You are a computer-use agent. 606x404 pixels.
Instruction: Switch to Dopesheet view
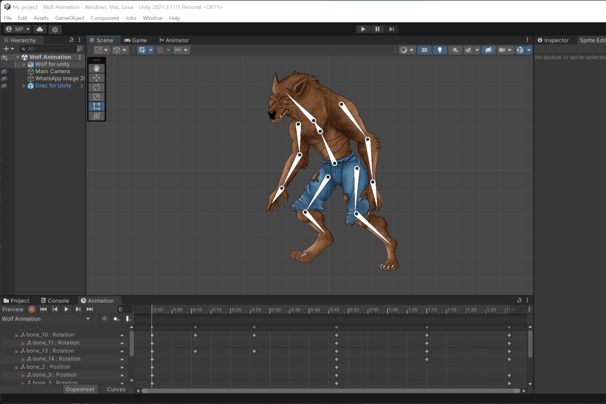[80, 389]
